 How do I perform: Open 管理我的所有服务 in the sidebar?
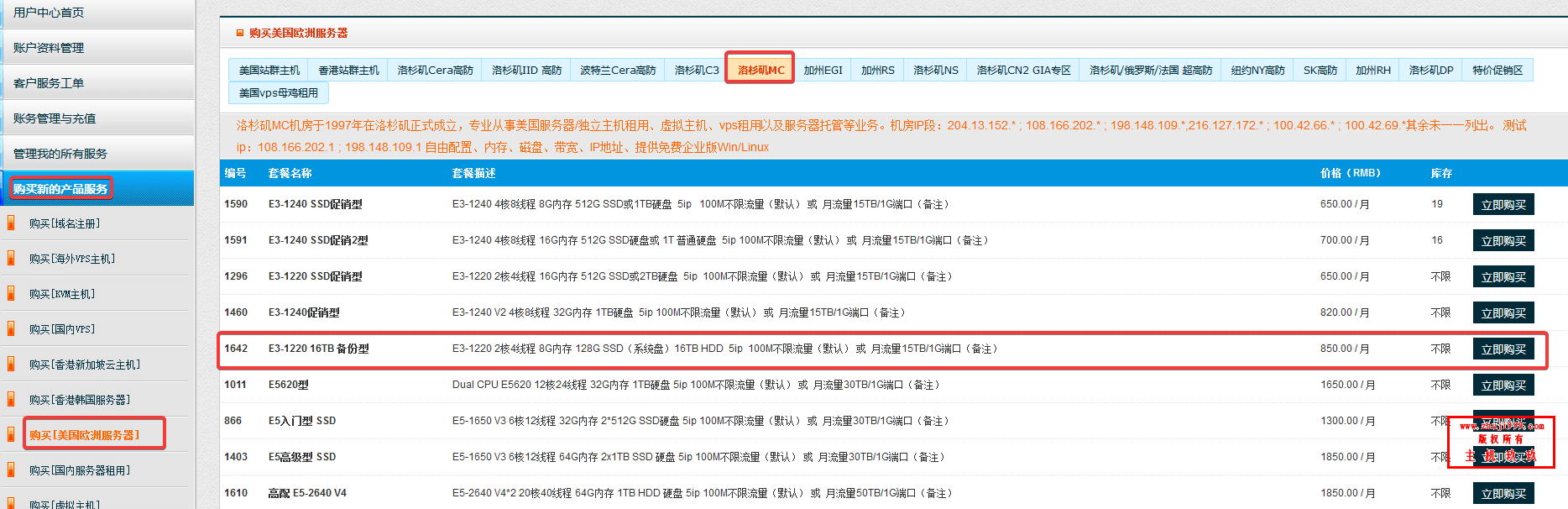(97, 154)
